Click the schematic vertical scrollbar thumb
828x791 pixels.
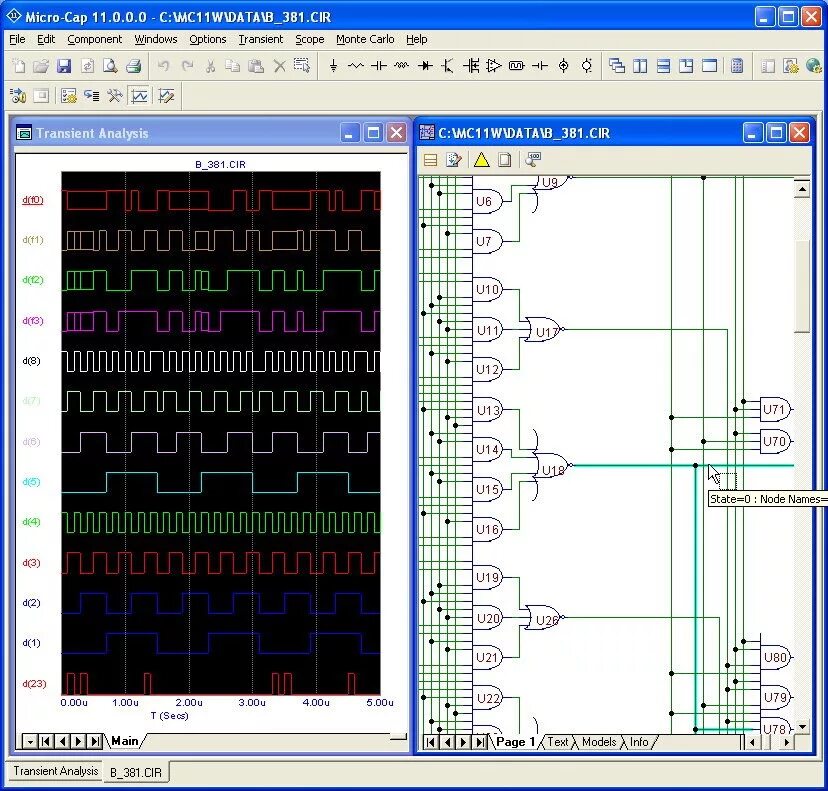(802, 286)
